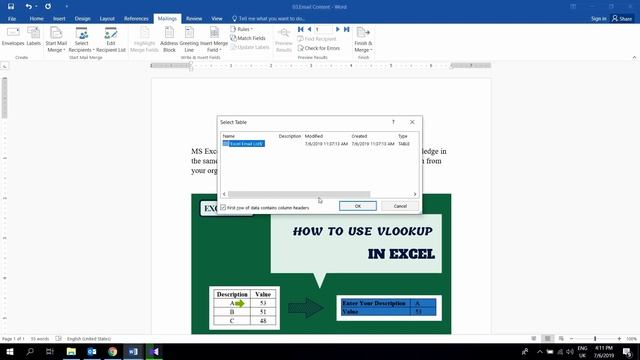
Task: Open the File tab
Action: [x=12, y=18]
